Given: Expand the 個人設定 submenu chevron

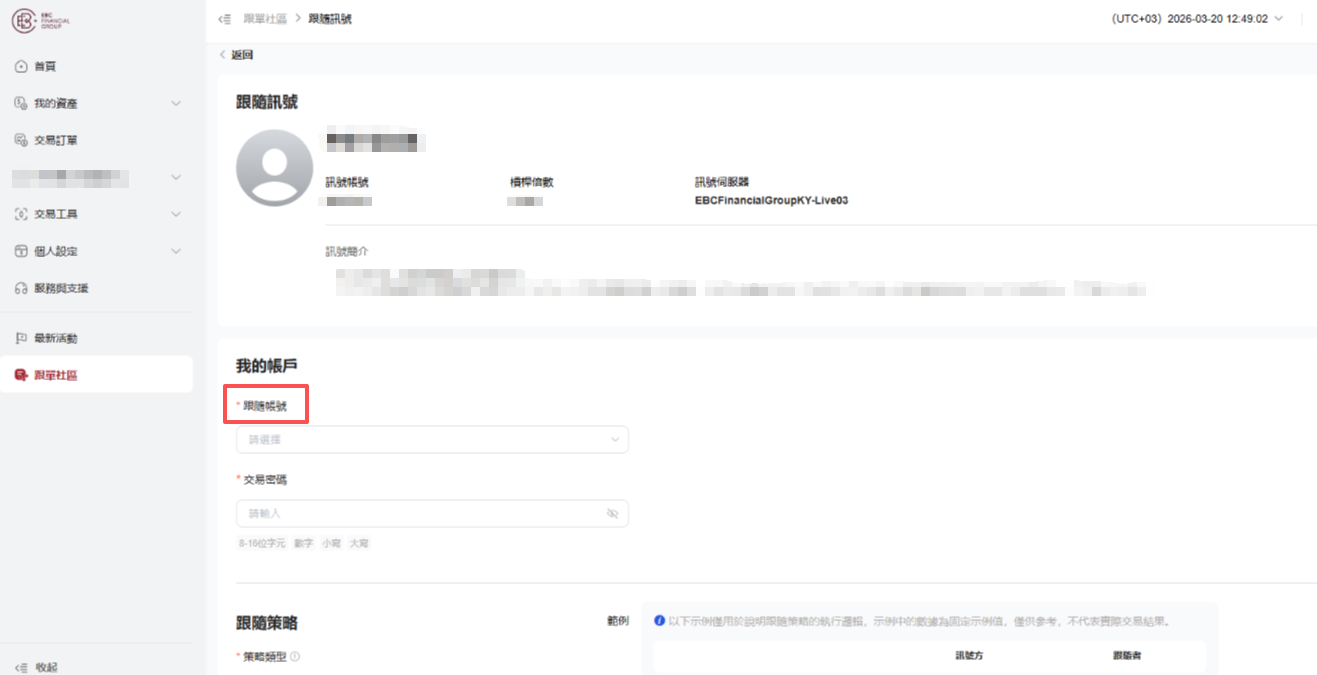Looking at the screenshot, I should click(176, 251).
